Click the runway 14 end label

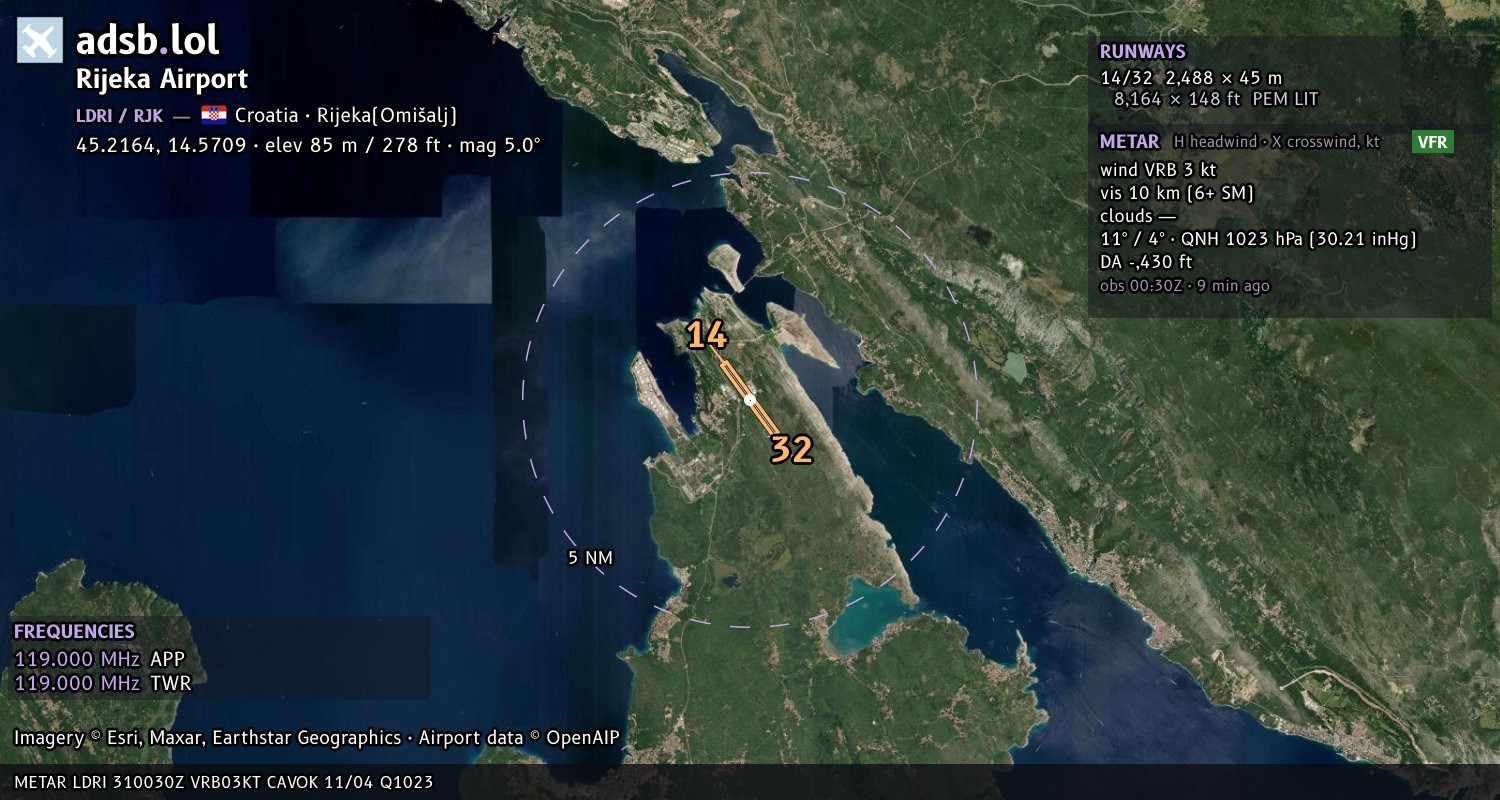click(x=706, y=336)
